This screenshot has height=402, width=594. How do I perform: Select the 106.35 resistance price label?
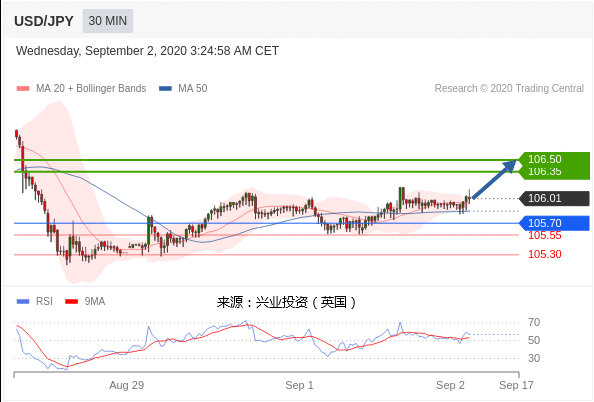click(x=545, y=172)
